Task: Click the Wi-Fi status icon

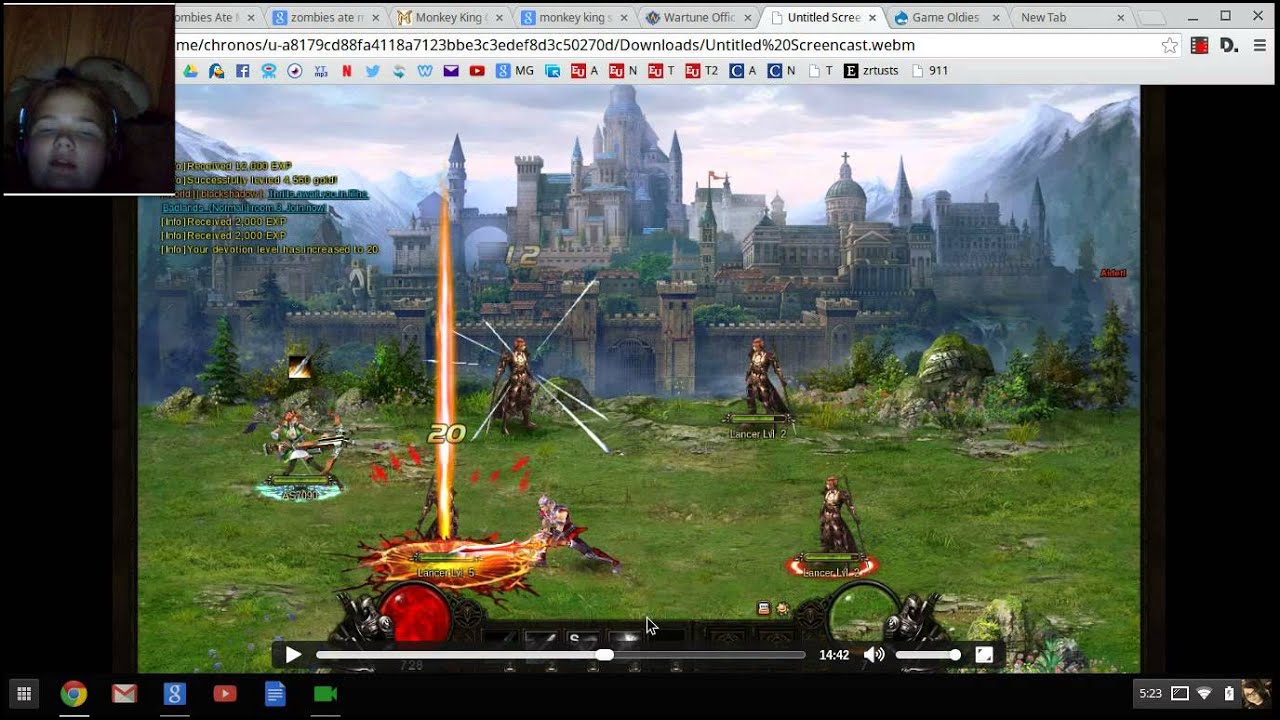Action: point(1204,693)
